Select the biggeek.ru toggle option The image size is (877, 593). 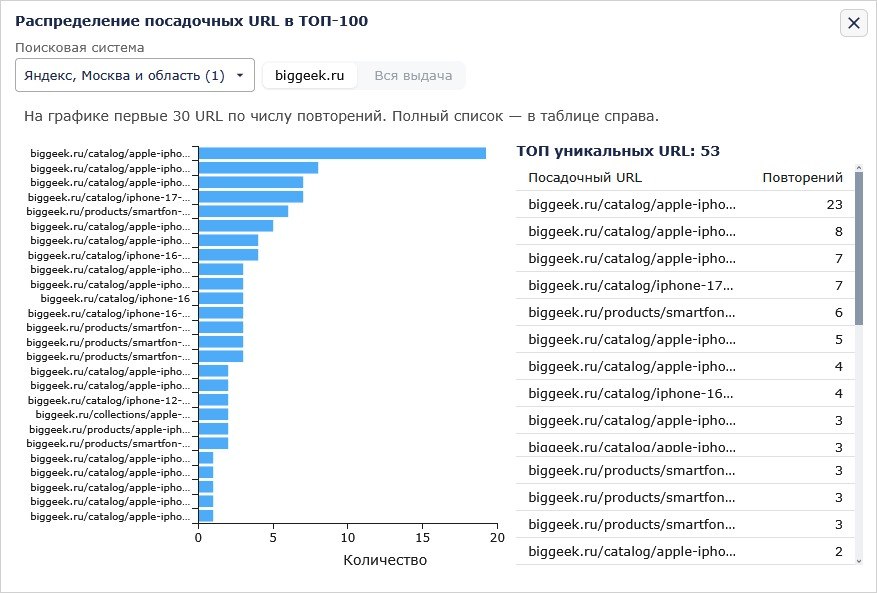[x=309, y=76]
